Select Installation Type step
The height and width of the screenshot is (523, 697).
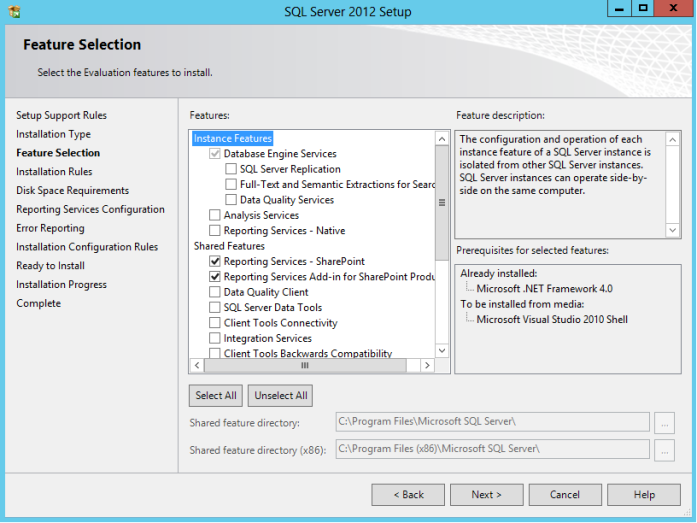click(x=53, y=134)
